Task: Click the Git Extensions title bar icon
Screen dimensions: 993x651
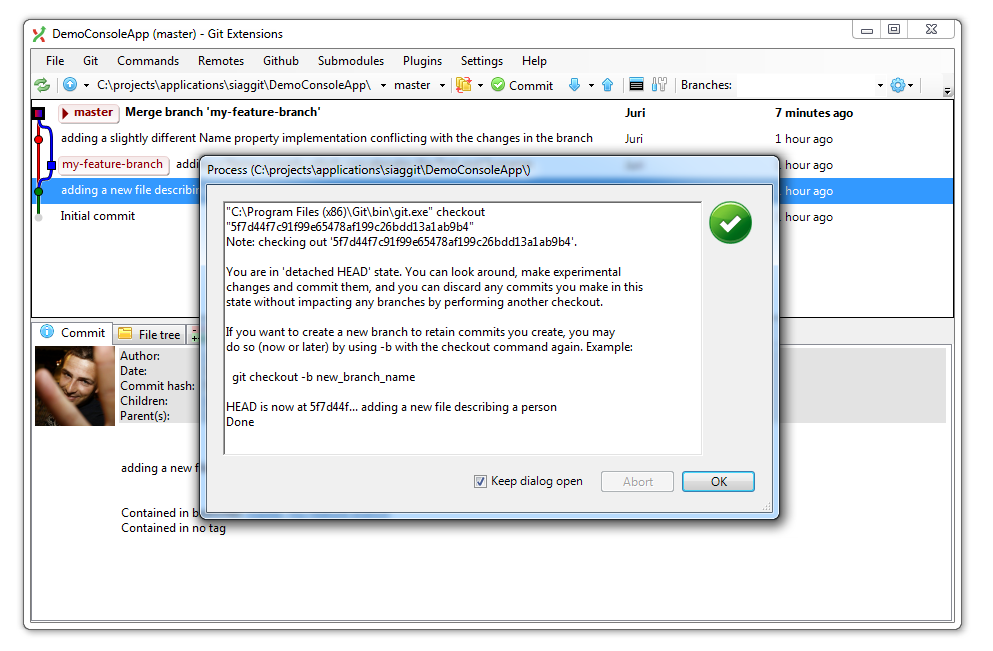Action: pyautogui.click(x=39, y=34)
